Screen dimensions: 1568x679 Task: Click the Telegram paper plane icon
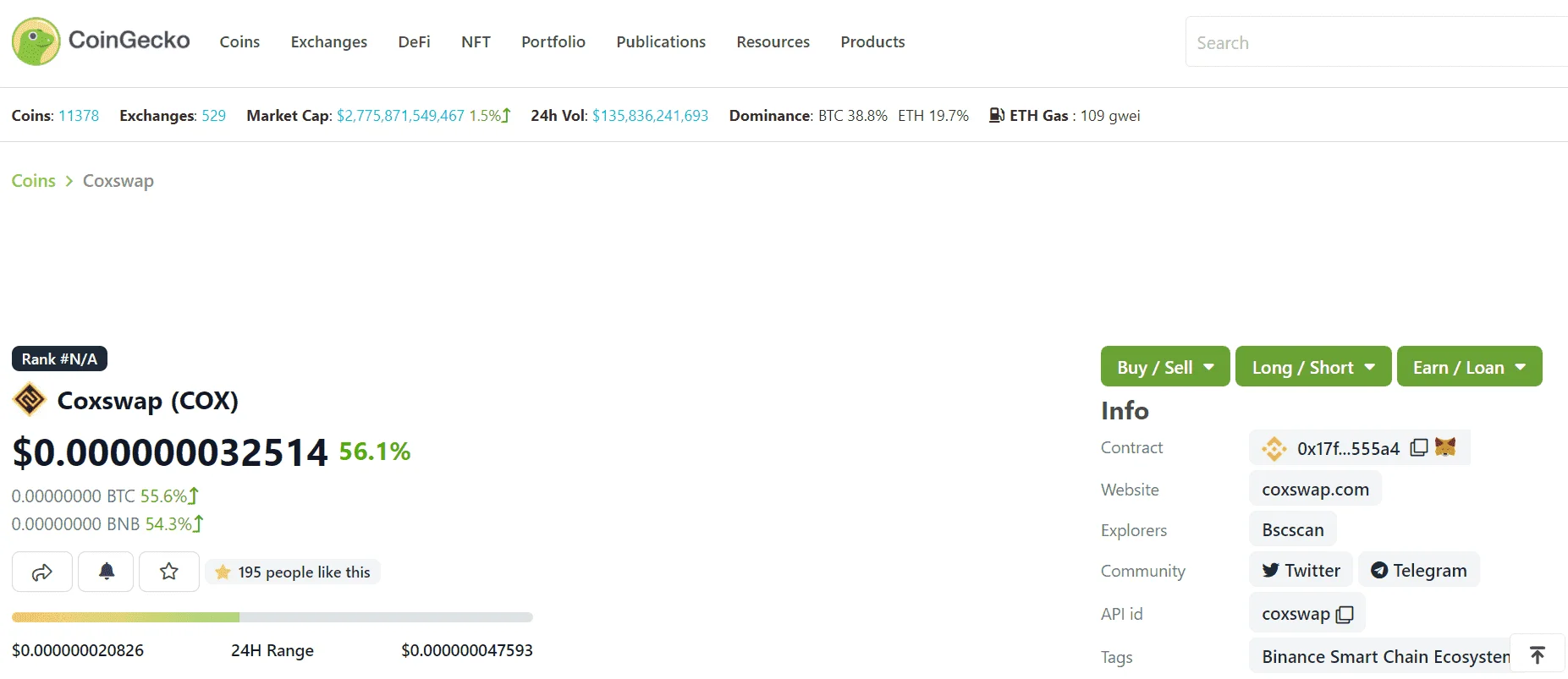[x=1379, y=571]
